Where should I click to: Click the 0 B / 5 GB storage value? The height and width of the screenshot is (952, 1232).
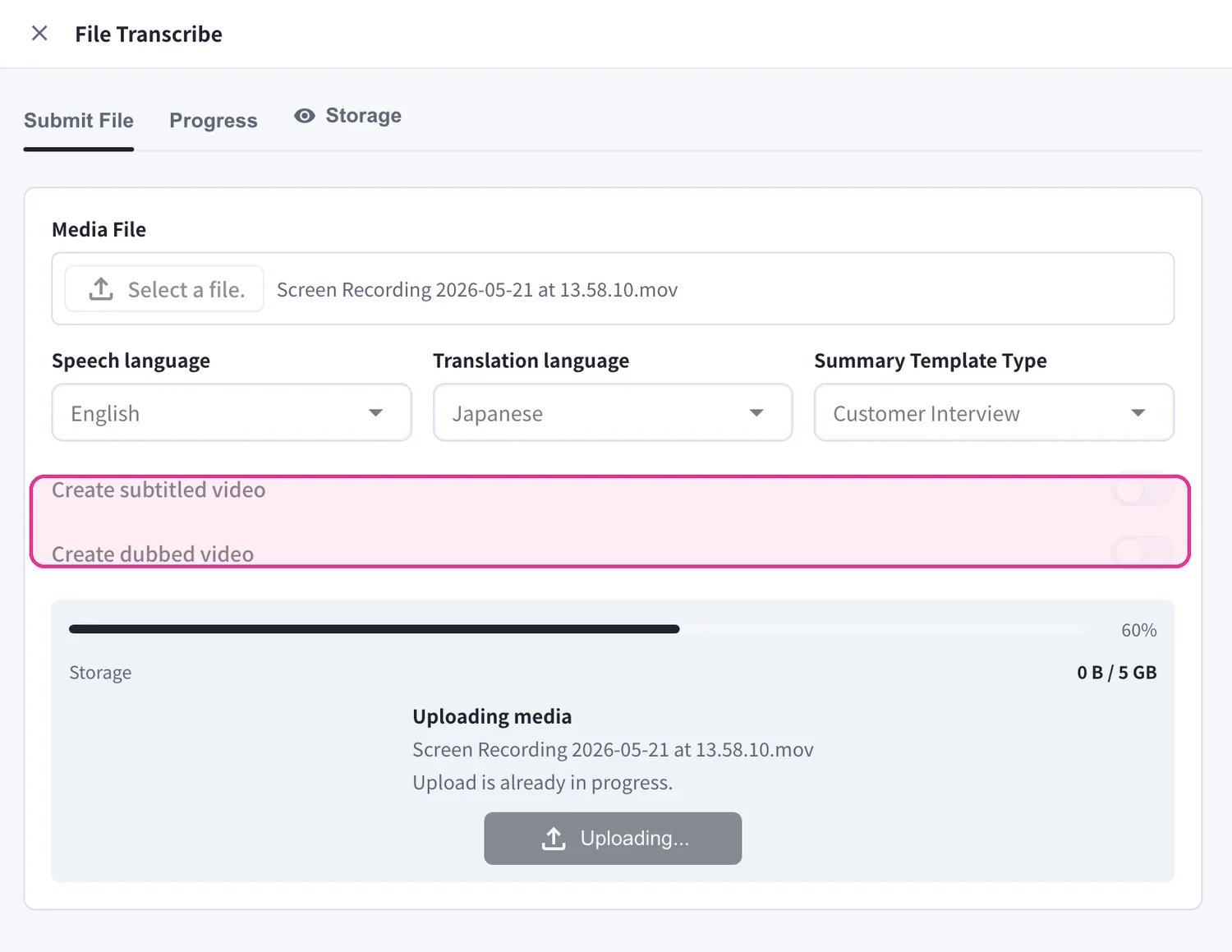(1117, 673)
